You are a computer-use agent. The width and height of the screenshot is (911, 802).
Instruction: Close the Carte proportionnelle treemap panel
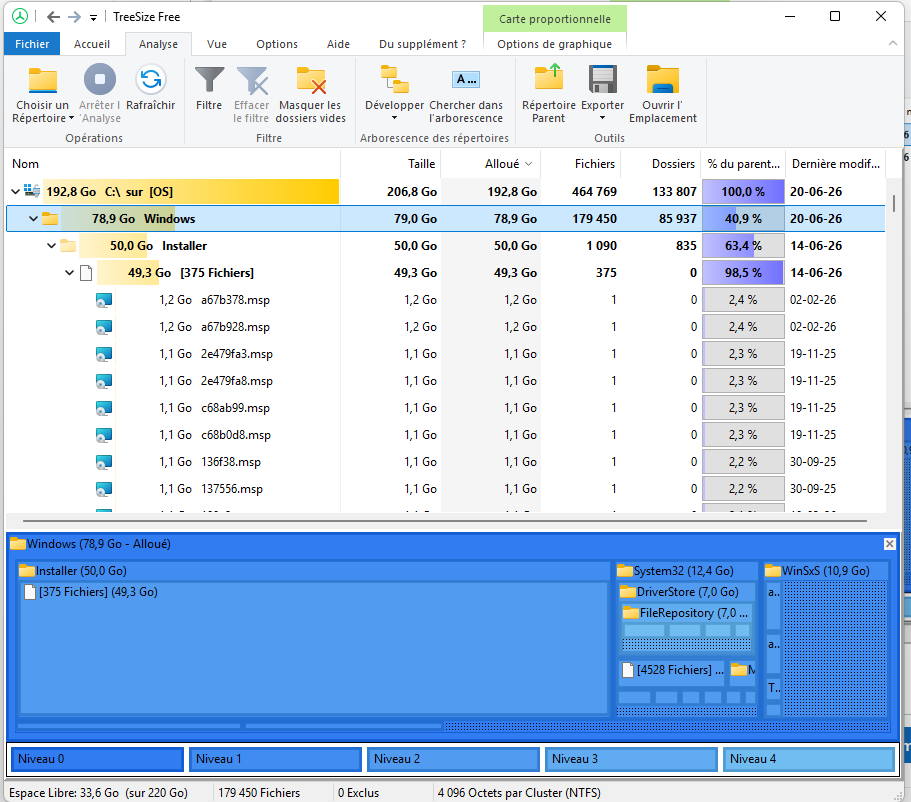(890, 544)
